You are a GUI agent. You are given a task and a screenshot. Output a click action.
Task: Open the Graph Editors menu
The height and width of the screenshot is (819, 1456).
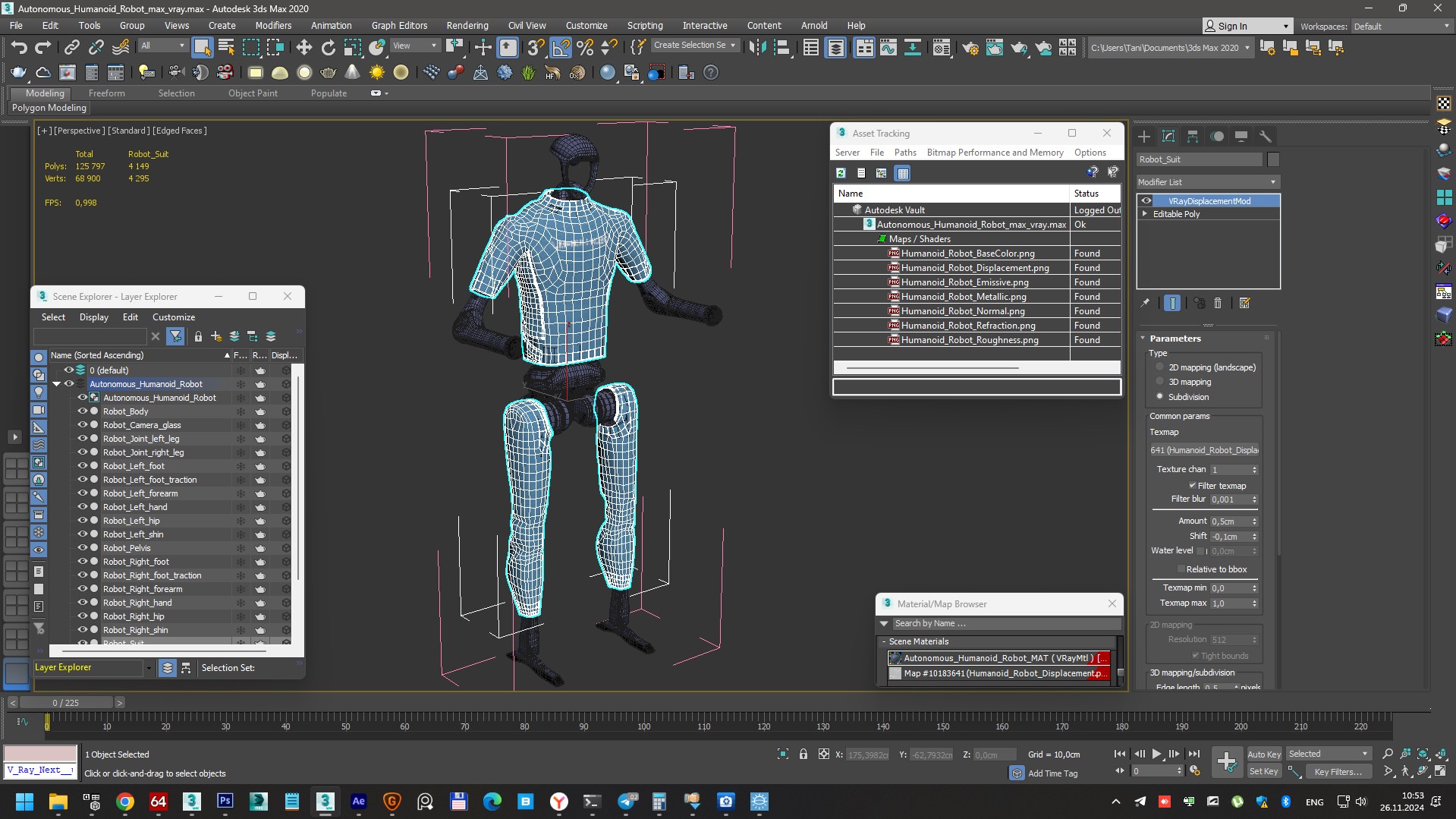pyautogui.click(x=399, y=25)
